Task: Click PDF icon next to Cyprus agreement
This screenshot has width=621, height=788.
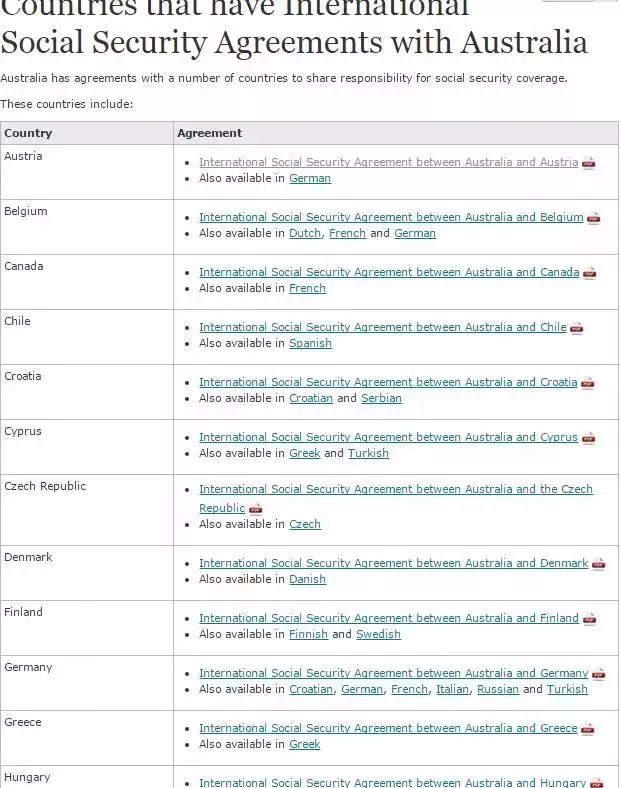Action: 588,438
